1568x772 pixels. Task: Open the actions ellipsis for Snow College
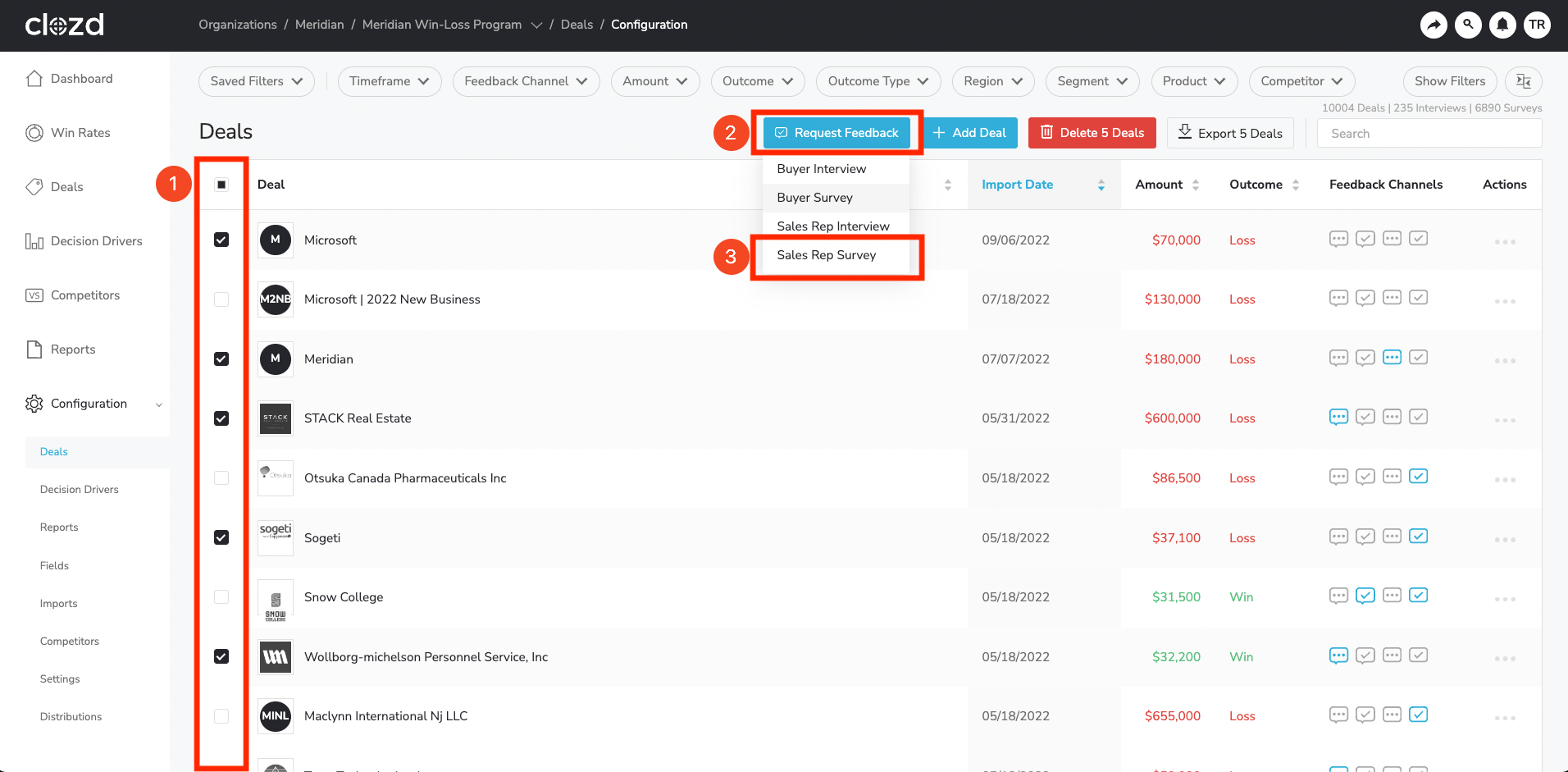coord(1505,599)
